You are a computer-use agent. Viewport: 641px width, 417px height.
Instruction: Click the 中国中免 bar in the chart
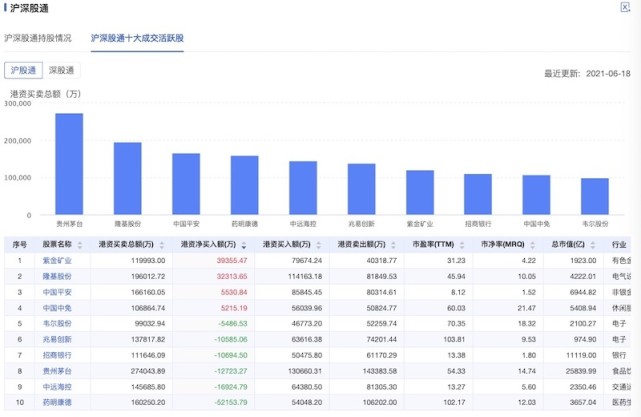click(x=536, y=195)
